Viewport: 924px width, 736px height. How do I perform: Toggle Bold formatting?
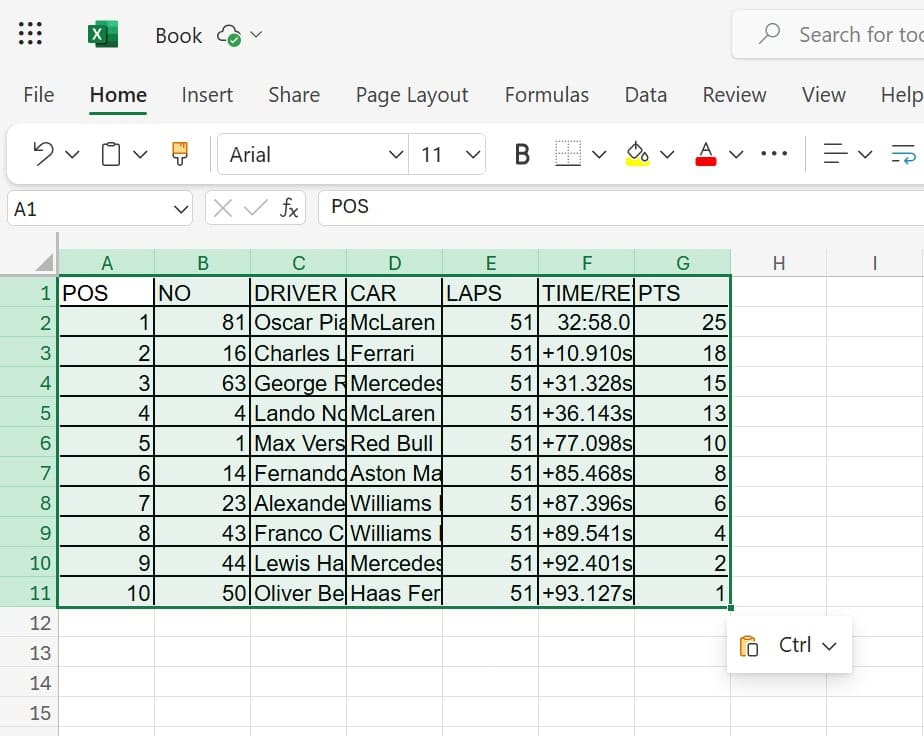click(x=521, y=154)
